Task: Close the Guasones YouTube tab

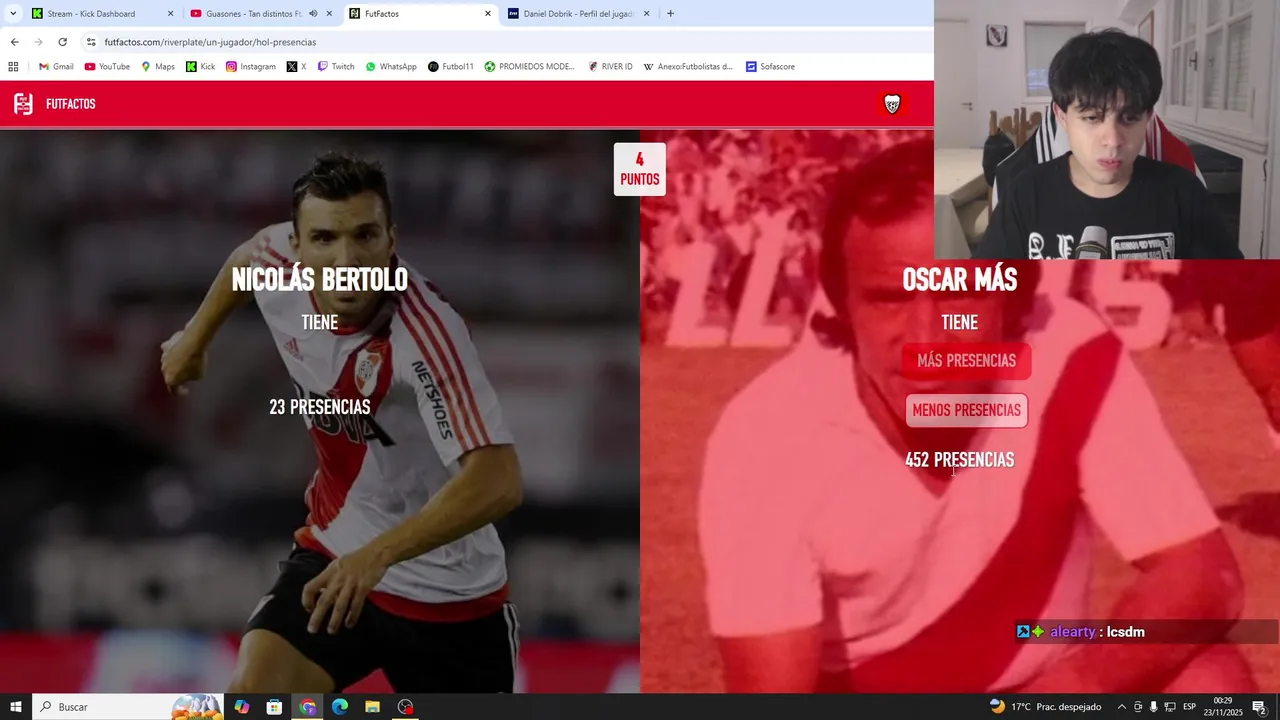Action: (x=329, y=14)
